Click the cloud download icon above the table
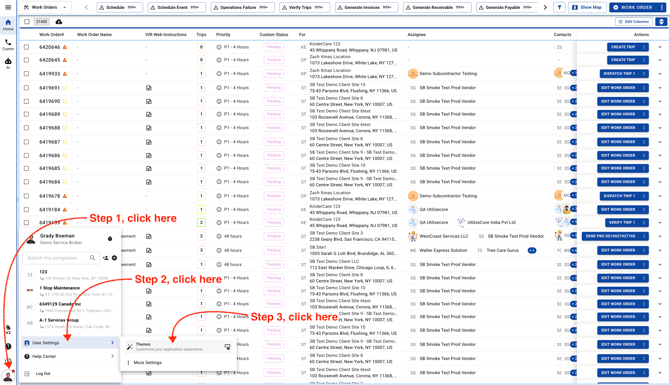 tap(59, 22)
